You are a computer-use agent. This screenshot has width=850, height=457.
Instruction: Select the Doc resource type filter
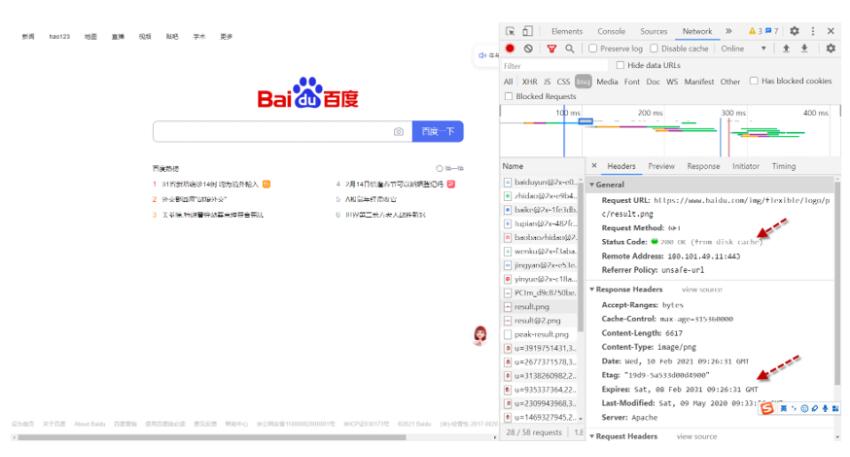653,82
